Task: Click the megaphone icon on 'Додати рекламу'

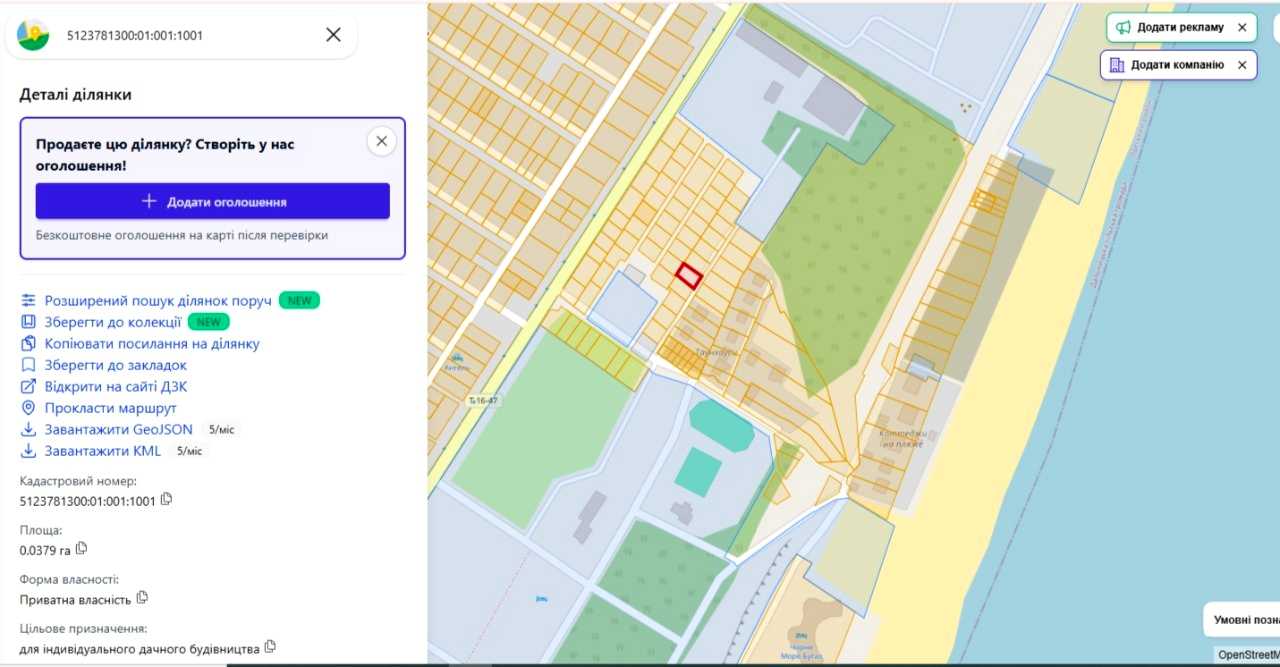Action: 1123,27
